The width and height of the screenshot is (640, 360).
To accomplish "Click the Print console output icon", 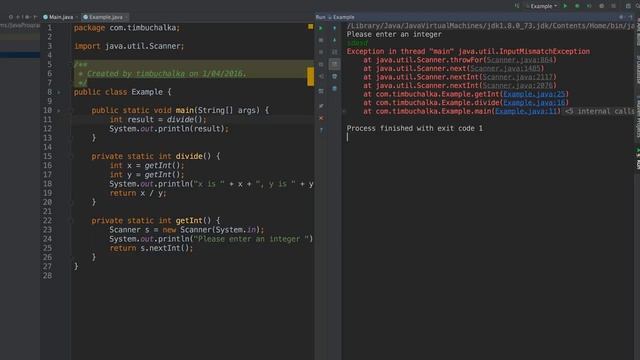I will tap(334, 76).
